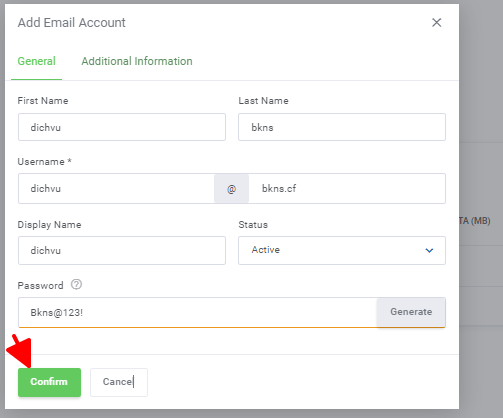Click the First Name label
Image resolution: width=503 pixels, height=418 pixels.
coord(43,101)
